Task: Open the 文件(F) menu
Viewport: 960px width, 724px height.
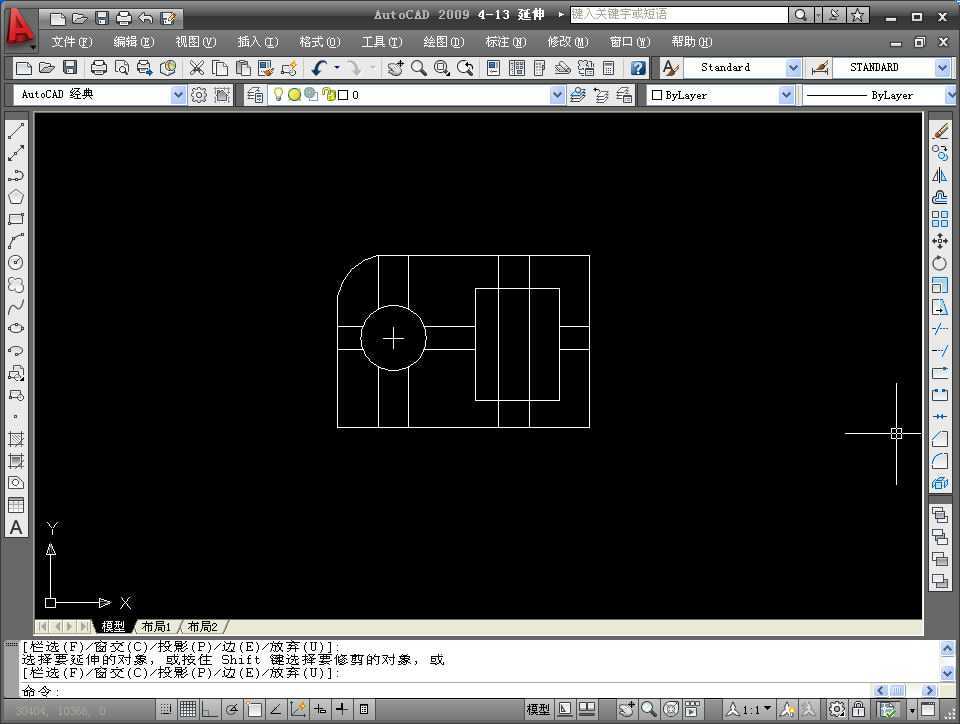Action: (x=72, y=42)
